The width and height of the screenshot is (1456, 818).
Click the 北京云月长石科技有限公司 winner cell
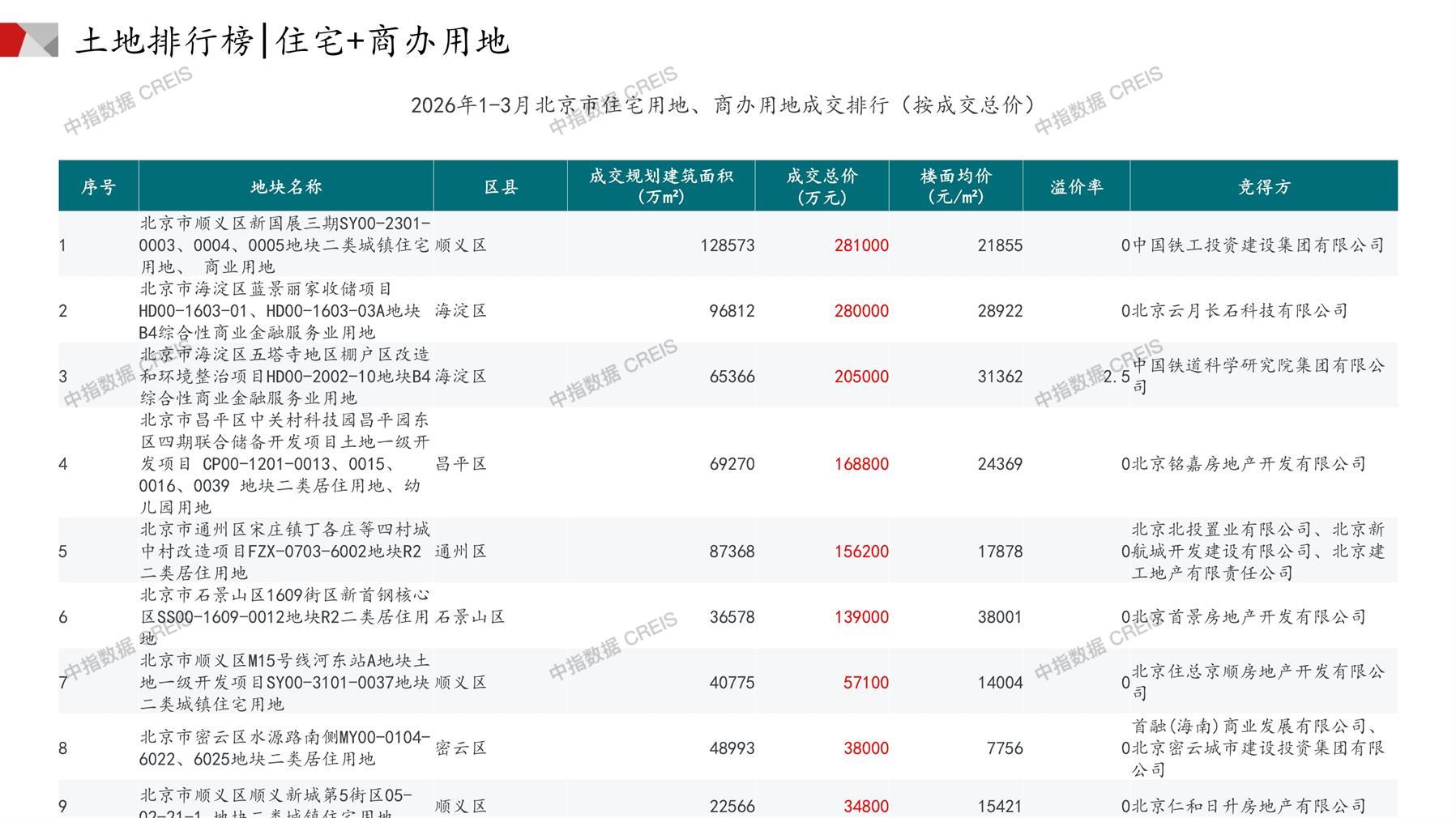1240,311
